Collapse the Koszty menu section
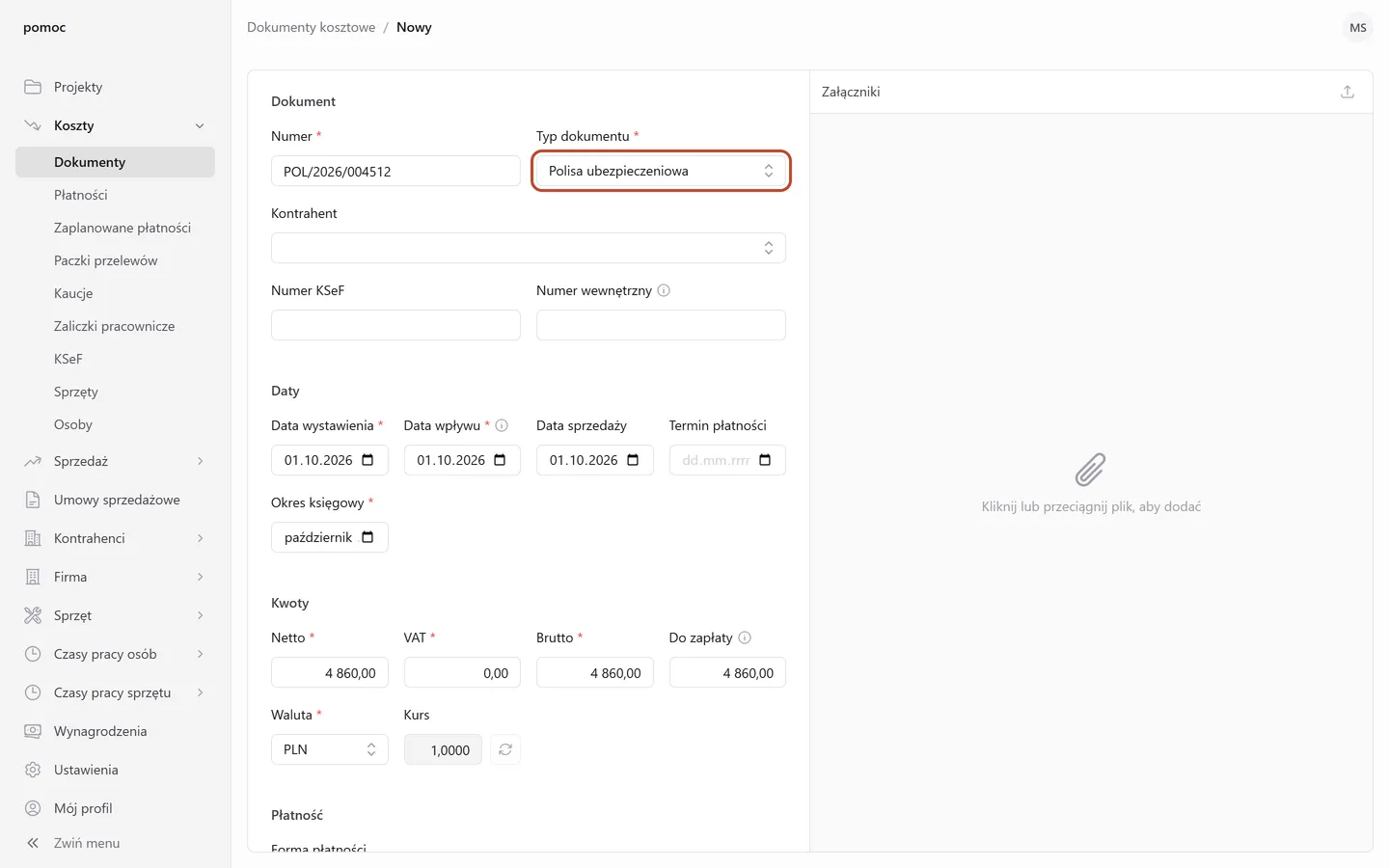The image size is (1389, 868). point(200,125)
